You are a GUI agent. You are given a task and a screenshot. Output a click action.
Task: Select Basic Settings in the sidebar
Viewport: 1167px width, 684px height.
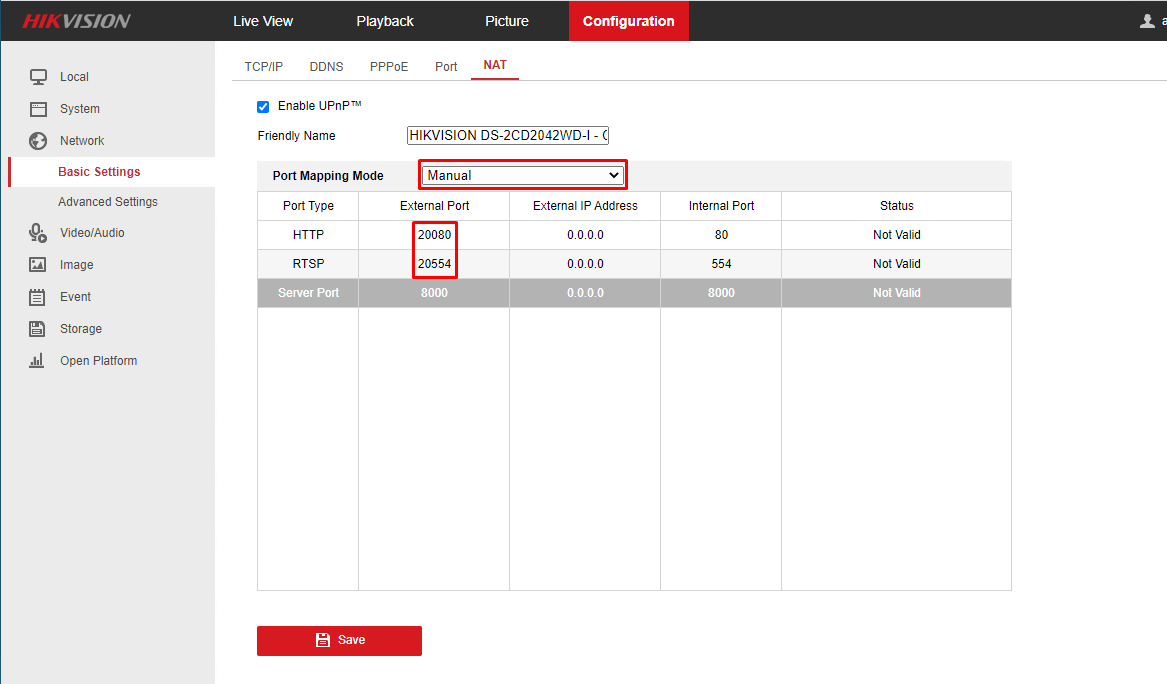[x=99, y=171]
